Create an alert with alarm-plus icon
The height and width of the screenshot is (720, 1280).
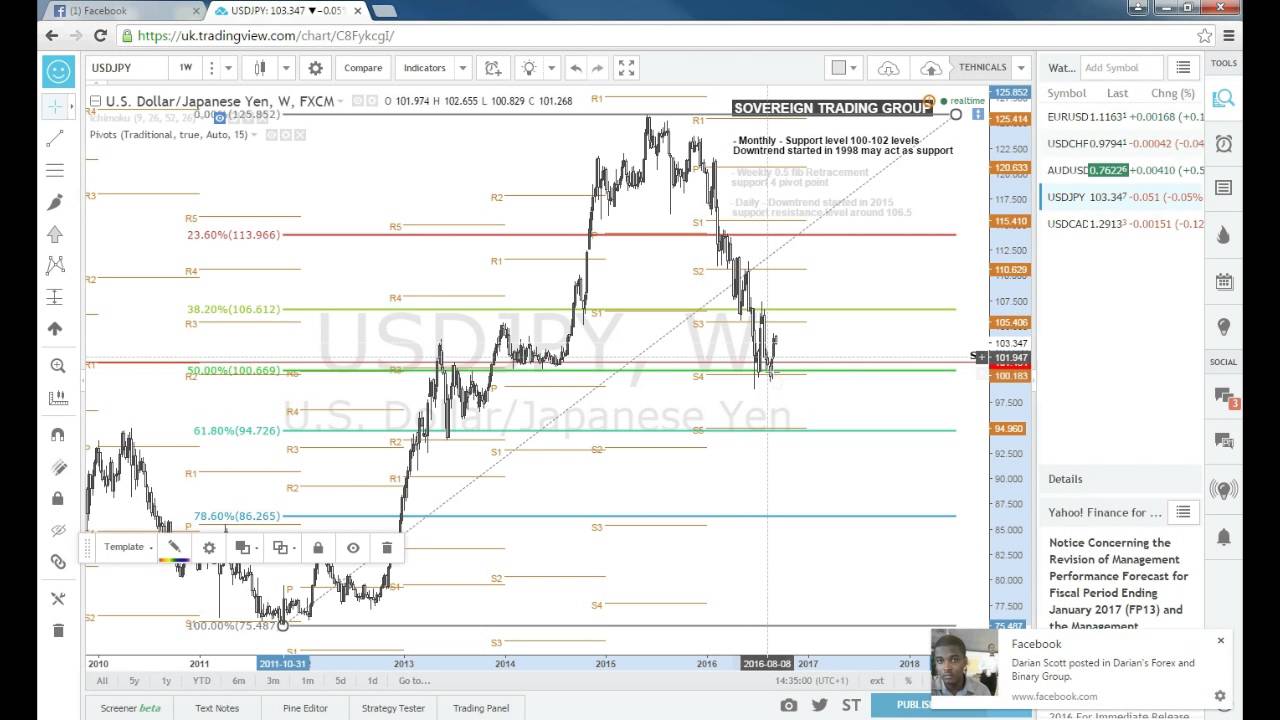pyautogui.click(x=493, y=68)
